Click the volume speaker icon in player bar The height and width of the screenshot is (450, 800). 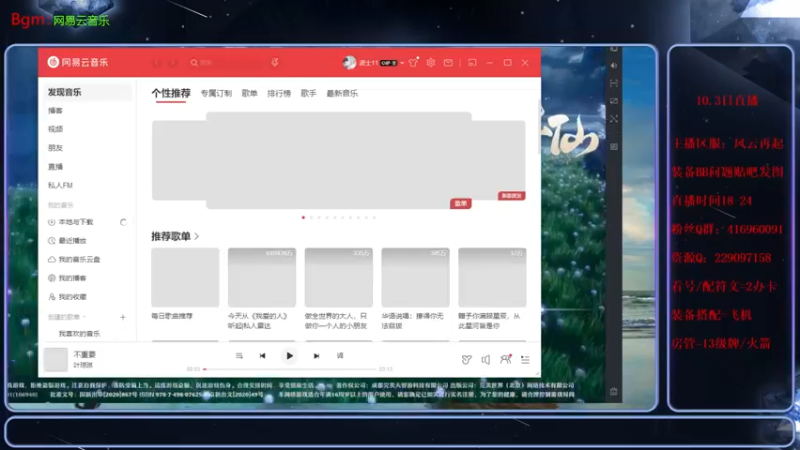[486, 360]
